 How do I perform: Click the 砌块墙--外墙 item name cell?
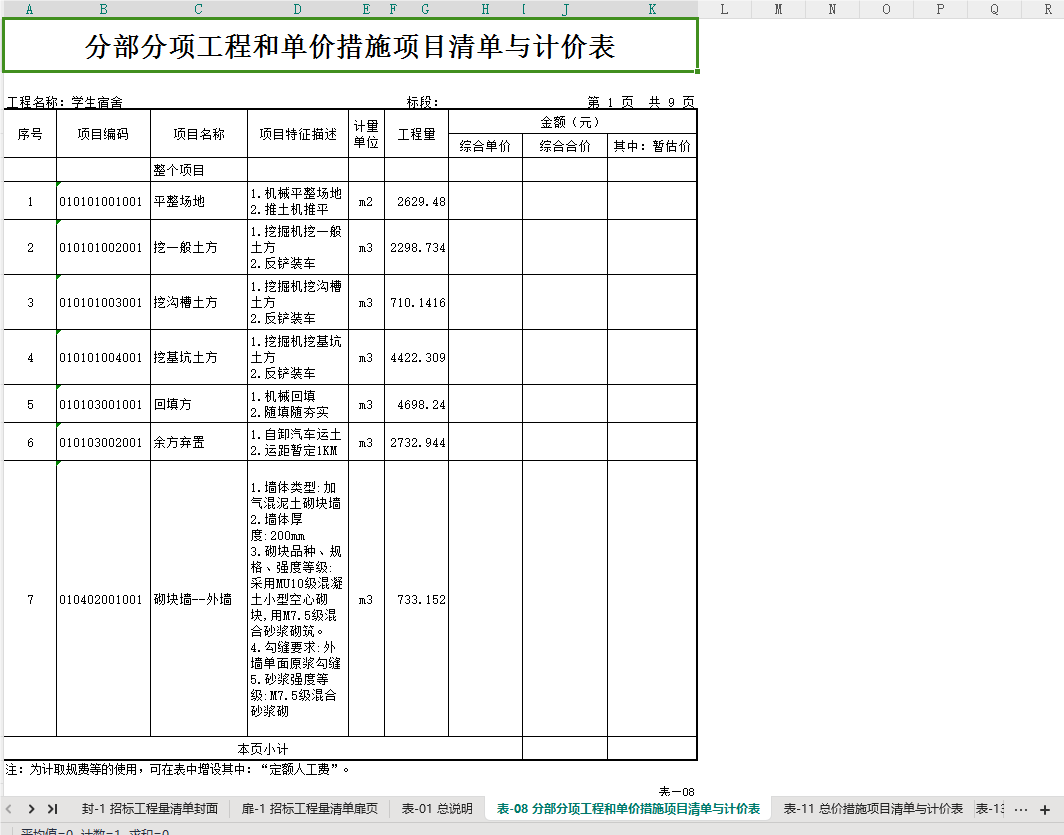(x=199, y=599)
